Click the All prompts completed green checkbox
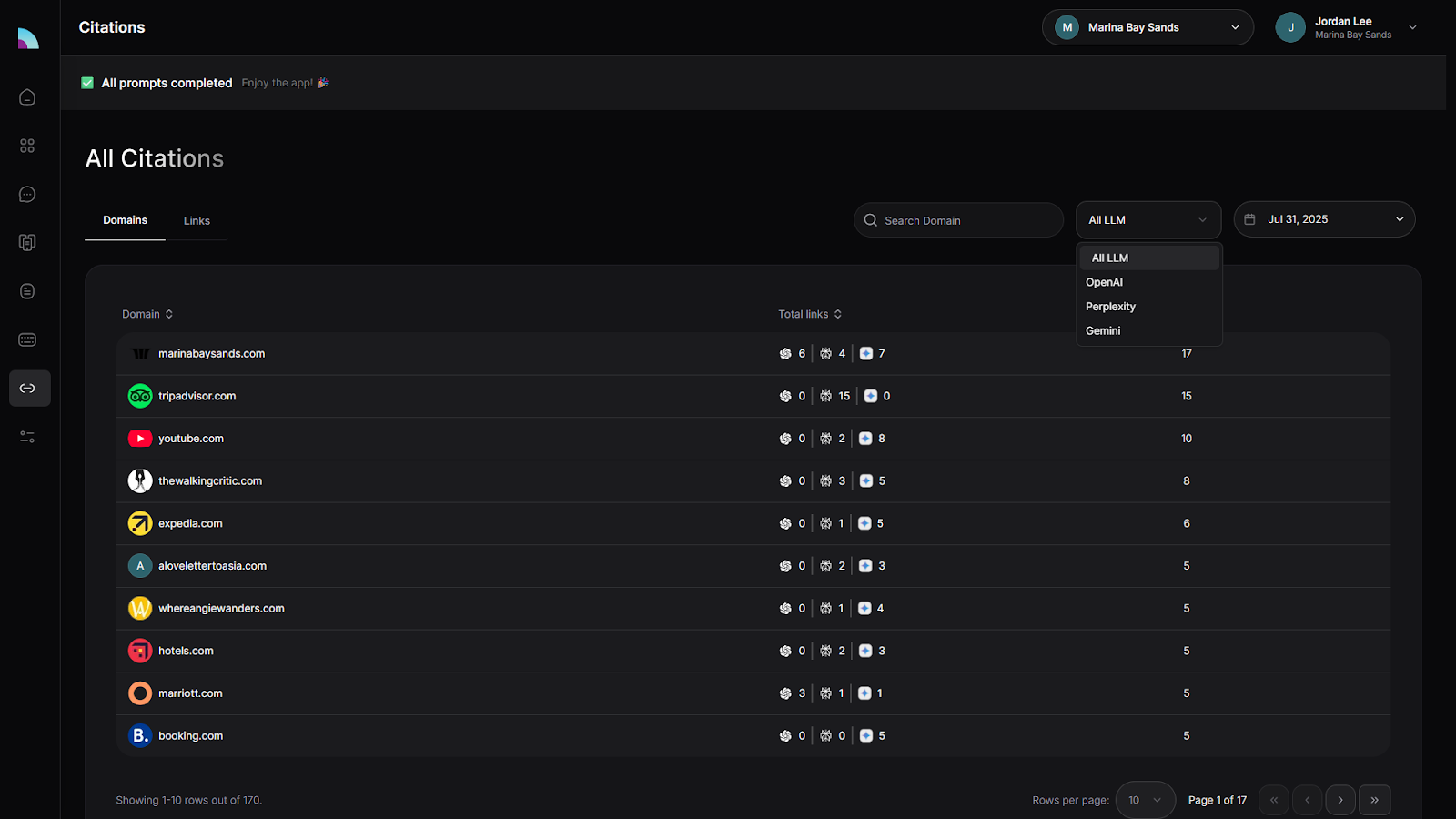Screen dimensions: 1456x819 click(x=87, y=83)
